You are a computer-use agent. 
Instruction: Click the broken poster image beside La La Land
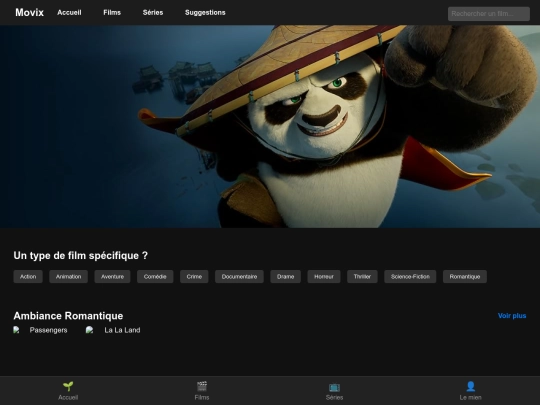(90, 330)
